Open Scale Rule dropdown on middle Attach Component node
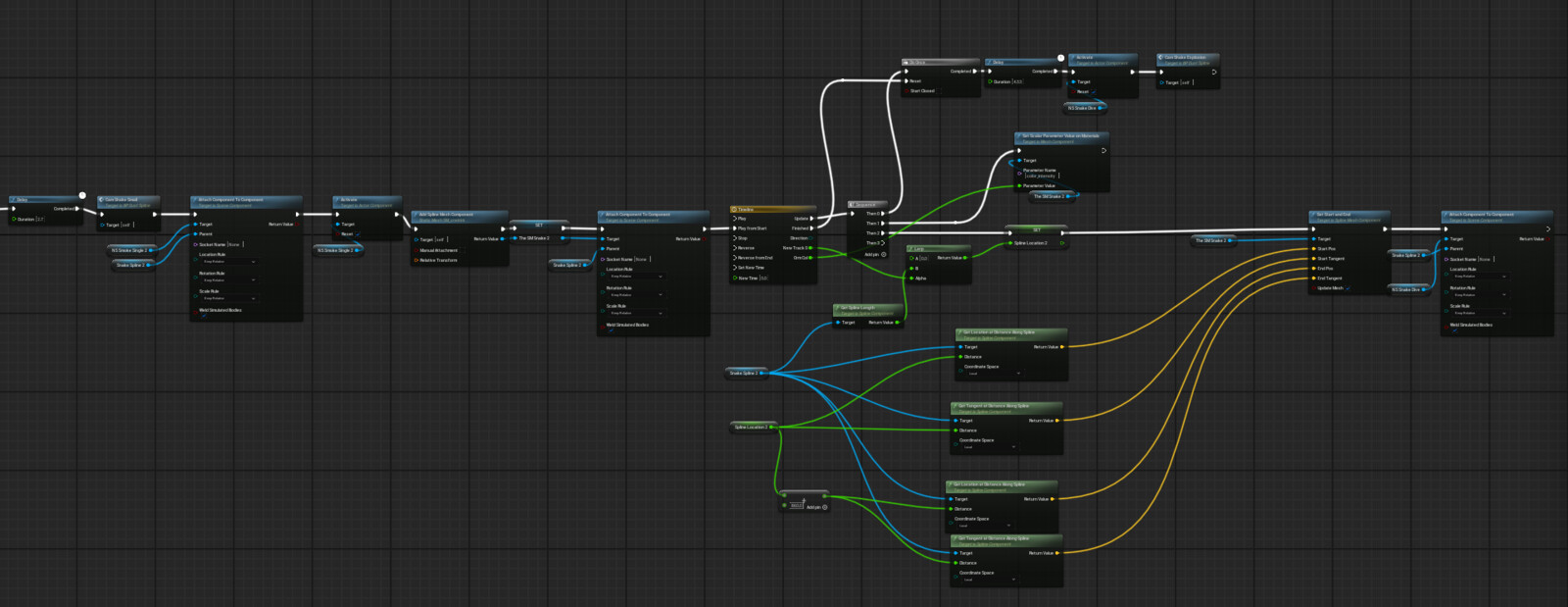Screen dimensions: 1568x607 click(x=636, y=313)
